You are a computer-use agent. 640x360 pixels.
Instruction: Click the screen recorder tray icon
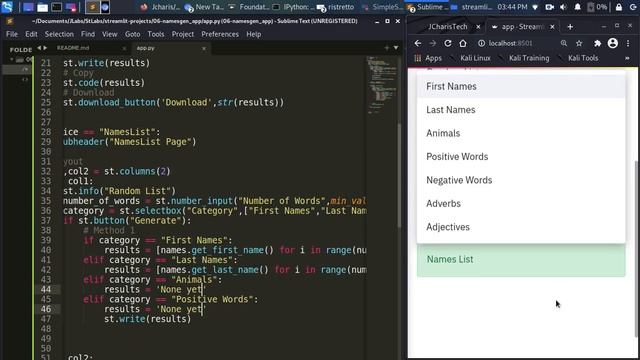coord(549,7)
